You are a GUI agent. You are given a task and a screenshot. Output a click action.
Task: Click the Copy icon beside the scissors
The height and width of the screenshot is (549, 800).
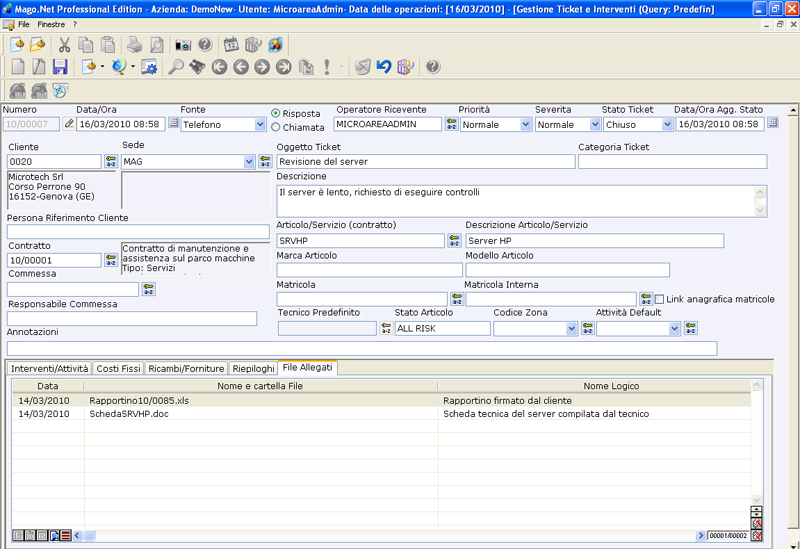point(86,45)
